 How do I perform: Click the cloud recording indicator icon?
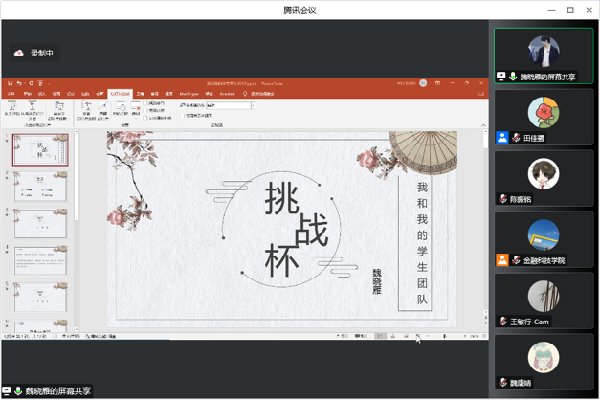18,53
